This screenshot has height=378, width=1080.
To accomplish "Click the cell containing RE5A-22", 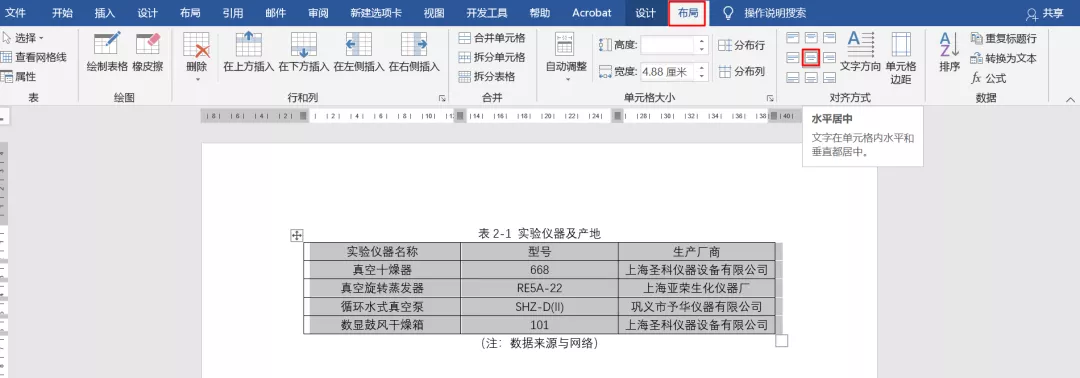I will pyautogui.click(x=539, y=288).
